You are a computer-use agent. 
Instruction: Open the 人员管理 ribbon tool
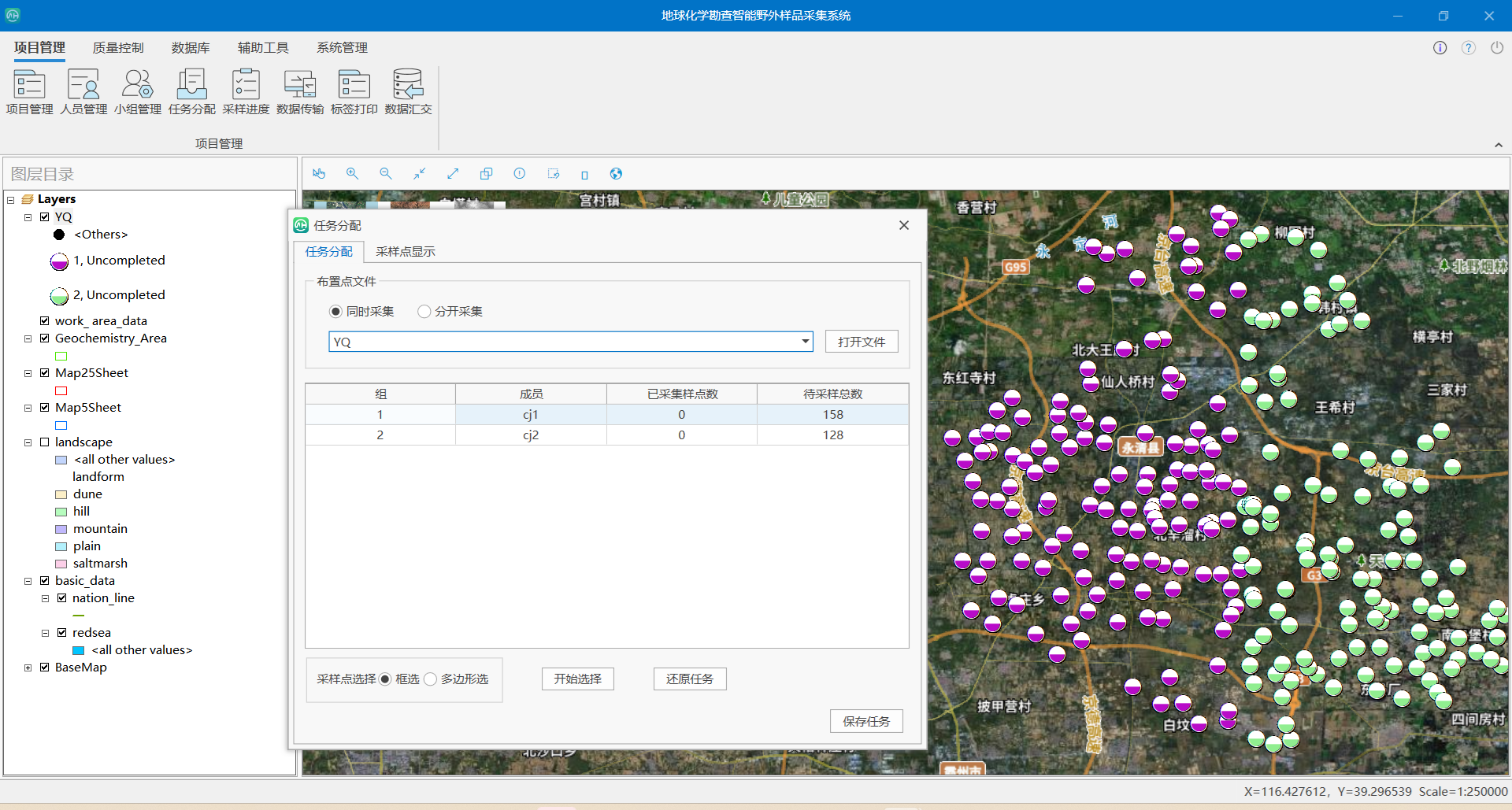pyautogui.click(x=83, y=91)
